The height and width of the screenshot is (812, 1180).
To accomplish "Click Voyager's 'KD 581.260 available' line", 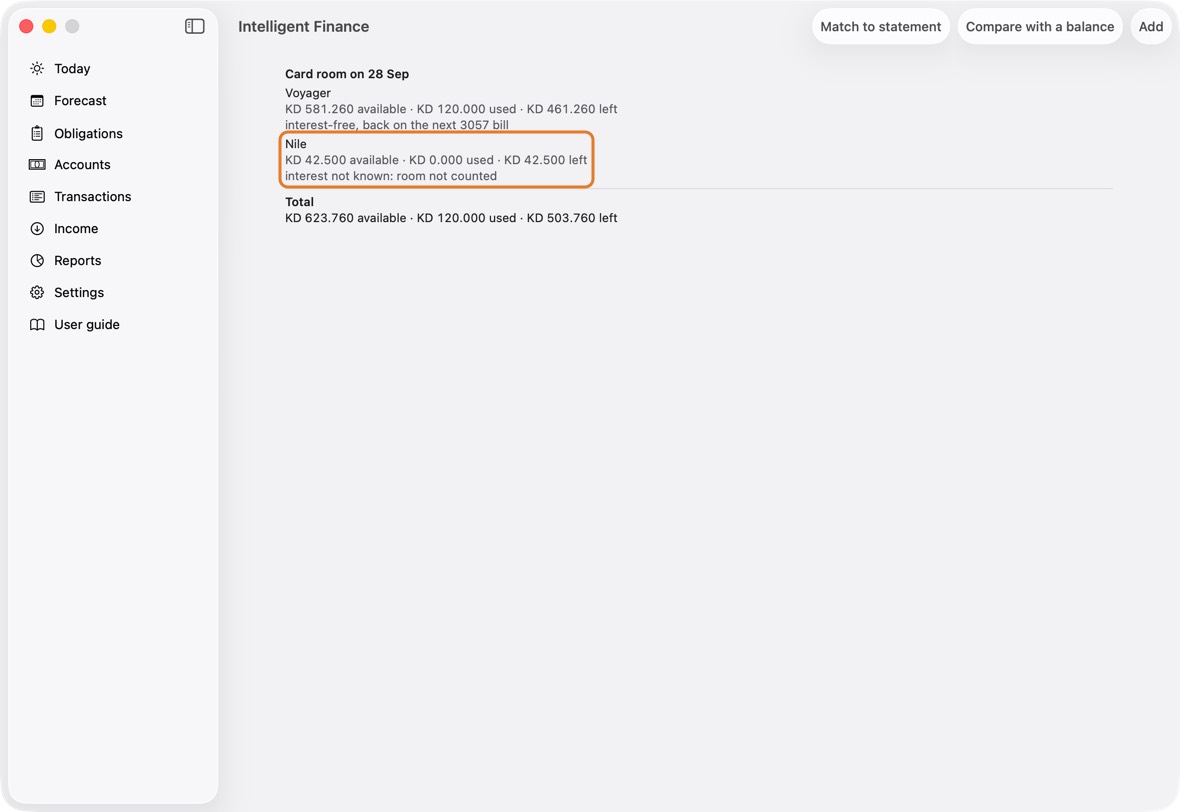I will tap(451, 109).
